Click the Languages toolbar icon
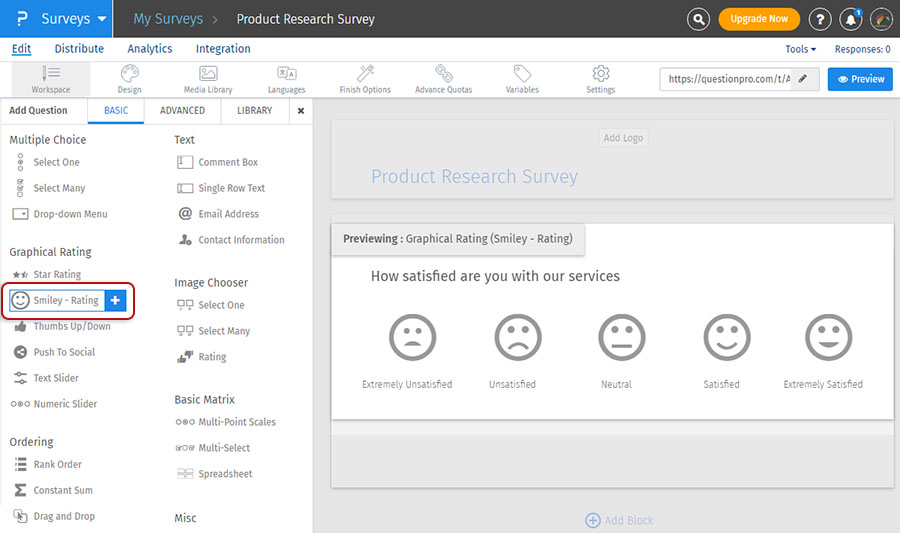The width and height of the screenshot is (900, 533). pyautogui.click(x=287, y=79)
